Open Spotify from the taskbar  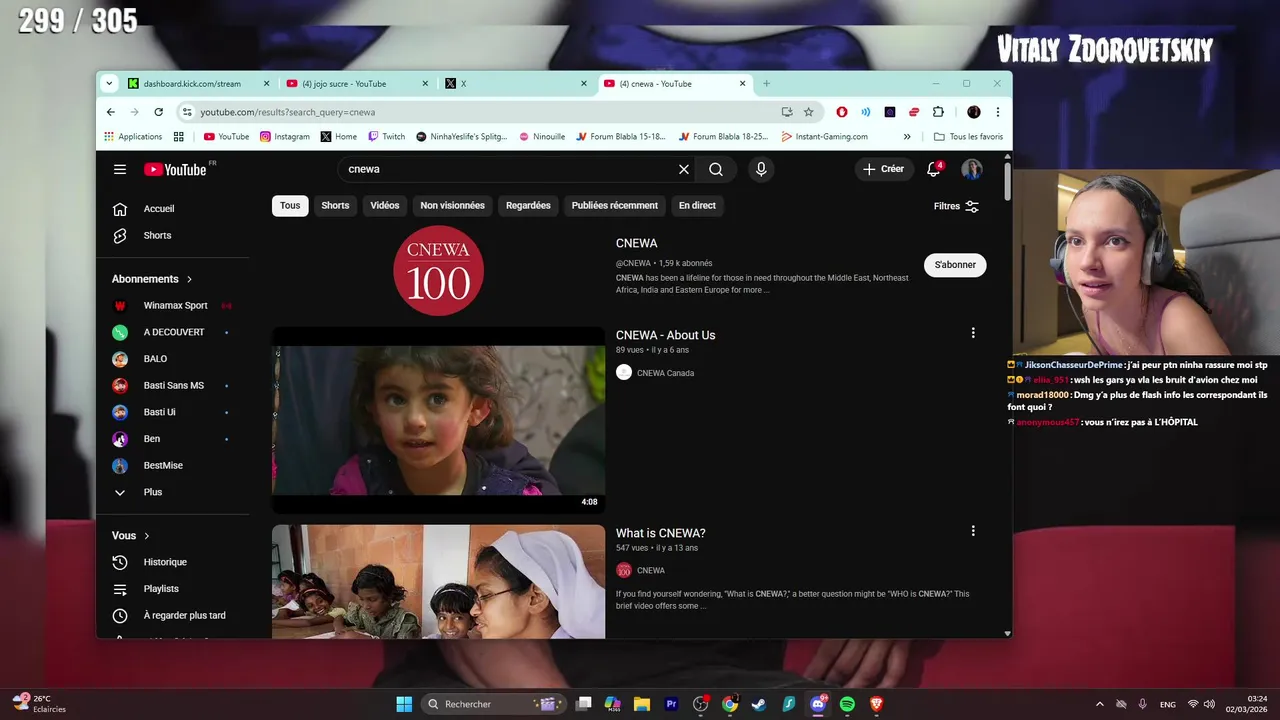pyautogui.click(x=847, y=704)
